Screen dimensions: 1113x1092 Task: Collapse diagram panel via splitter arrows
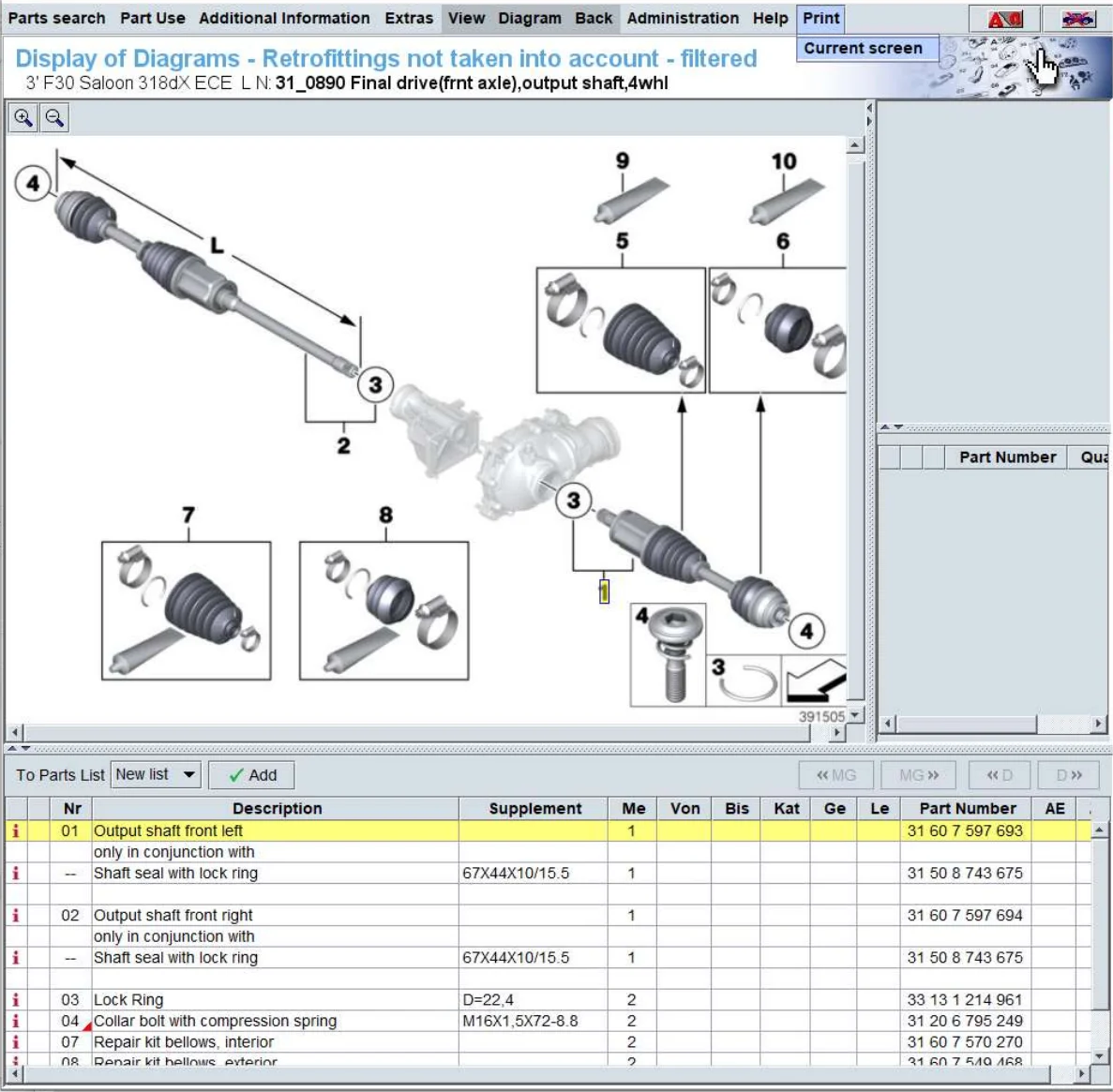[x=869, y=113]
